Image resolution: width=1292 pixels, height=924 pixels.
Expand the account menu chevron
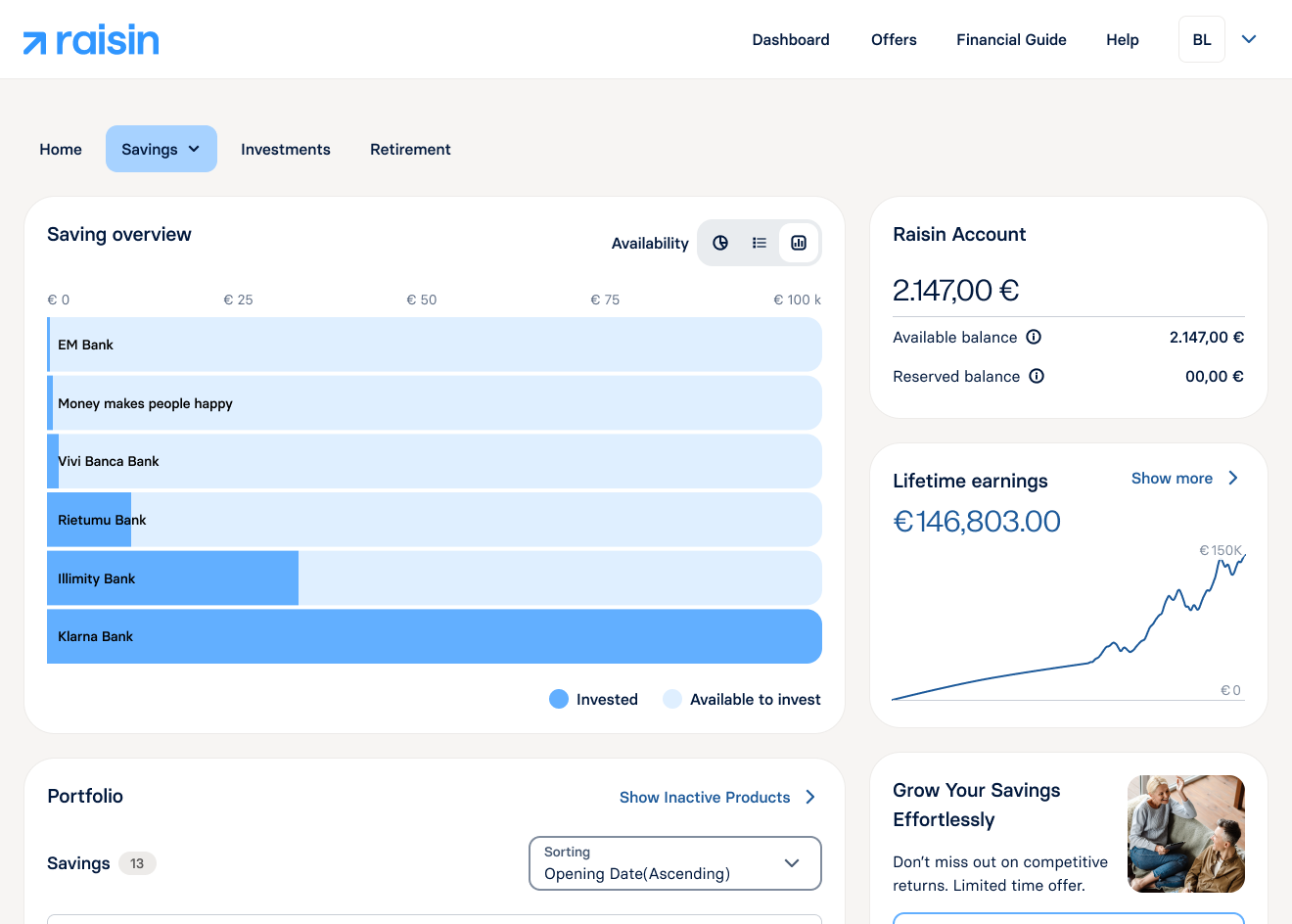pos(1249,39)
